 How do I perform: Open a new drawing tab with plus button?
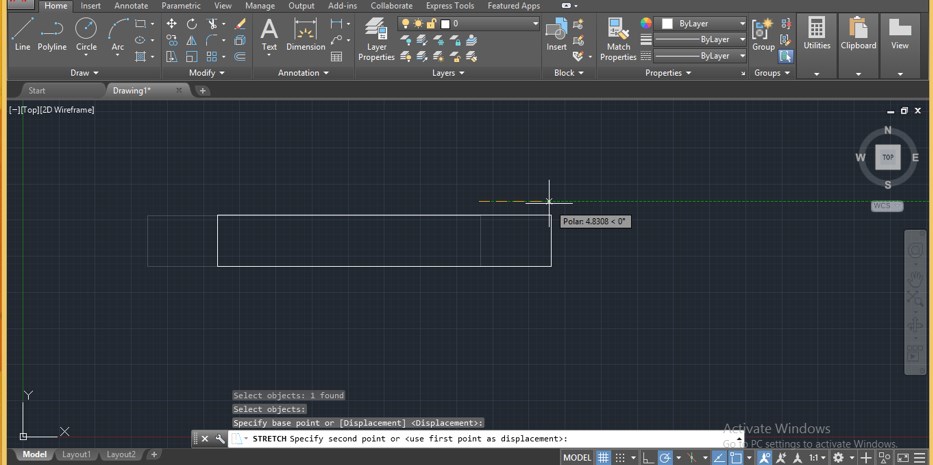[203, 91]
